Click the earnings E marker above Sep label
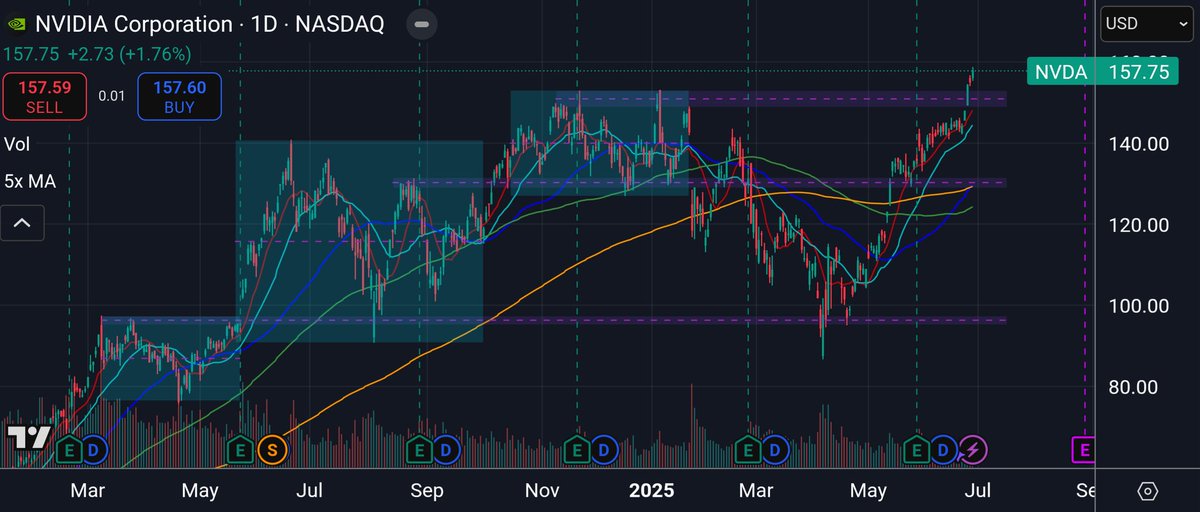This screenshot has height=512, width=1200. pos(420,451)
